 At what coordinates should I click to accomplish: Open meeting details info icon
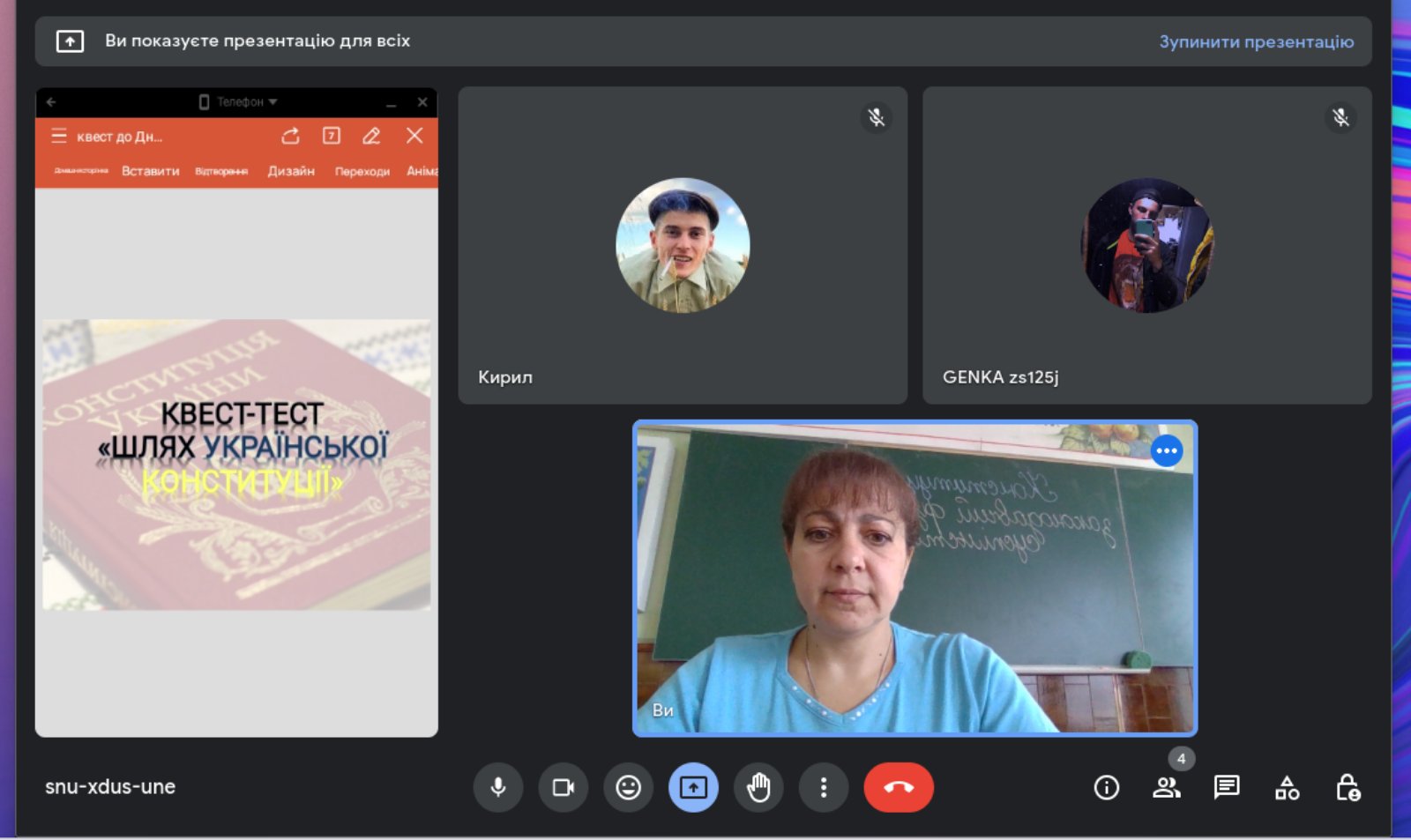1106,787
